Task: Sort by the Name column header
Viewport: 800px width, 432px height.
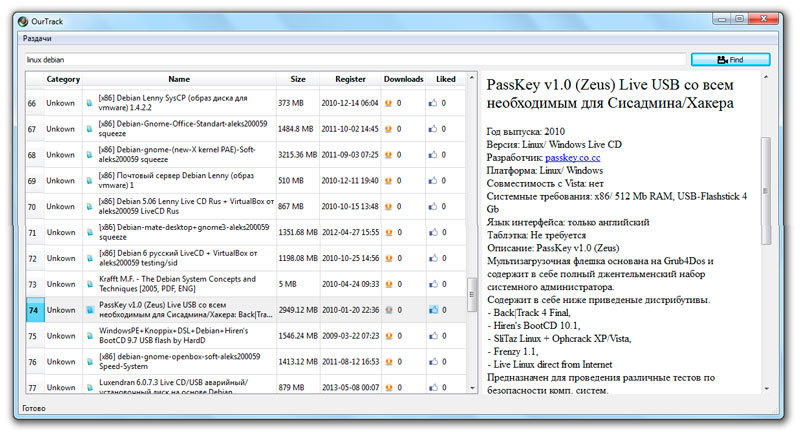Action: click(179, 79)
